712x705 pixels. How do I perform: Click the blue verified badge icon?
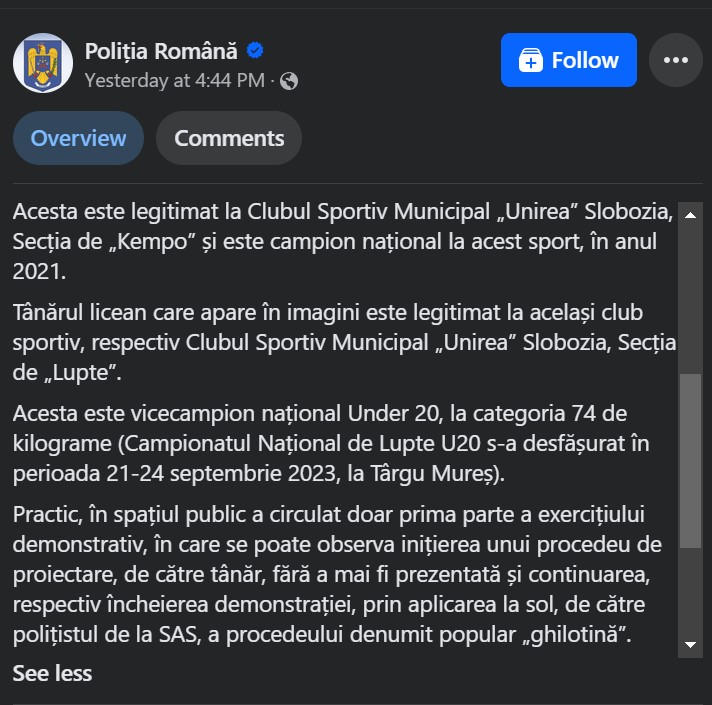255,50
